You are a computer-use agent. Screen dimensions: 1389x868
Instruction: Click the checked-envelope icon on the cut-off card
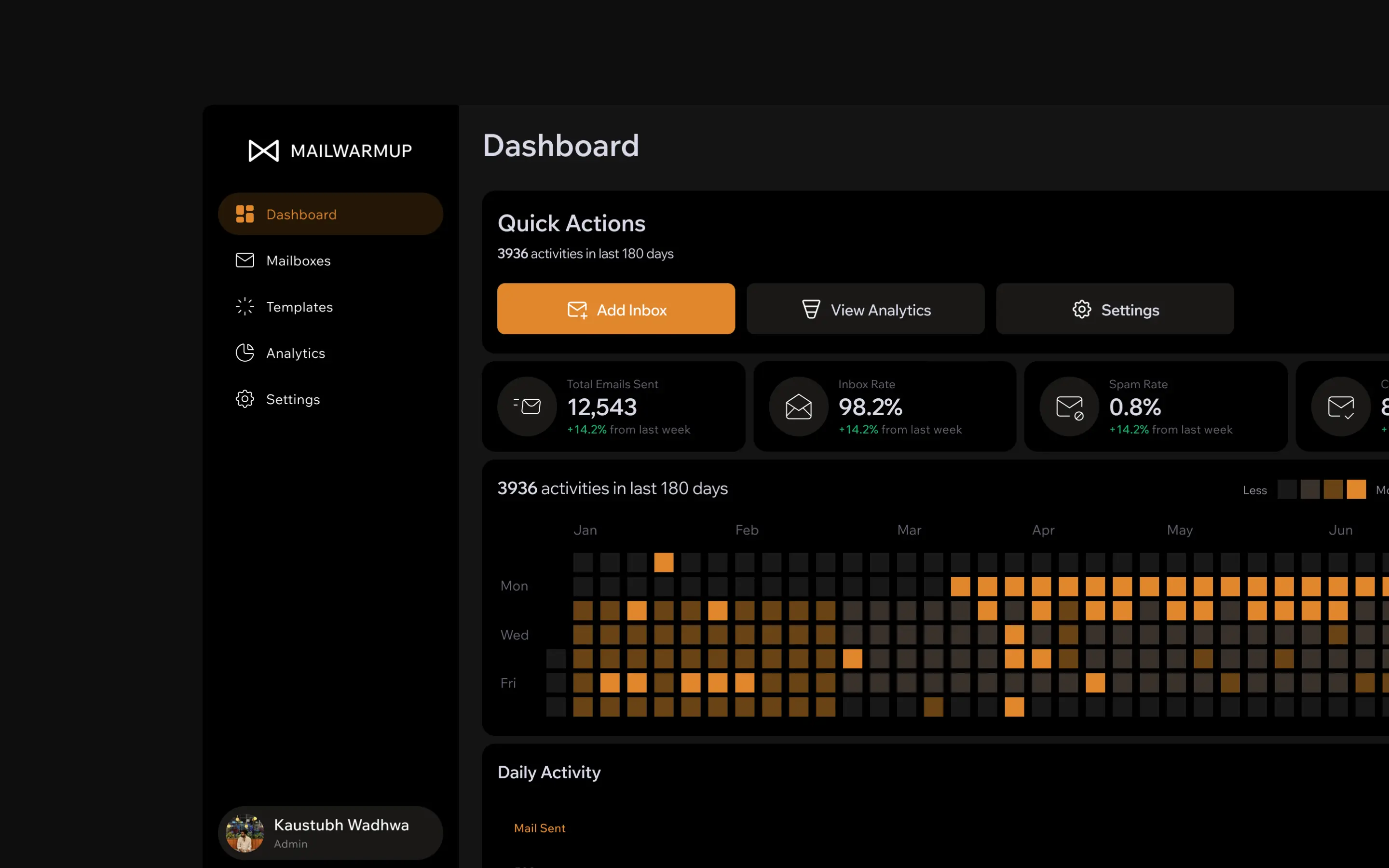click(1341, 407)
